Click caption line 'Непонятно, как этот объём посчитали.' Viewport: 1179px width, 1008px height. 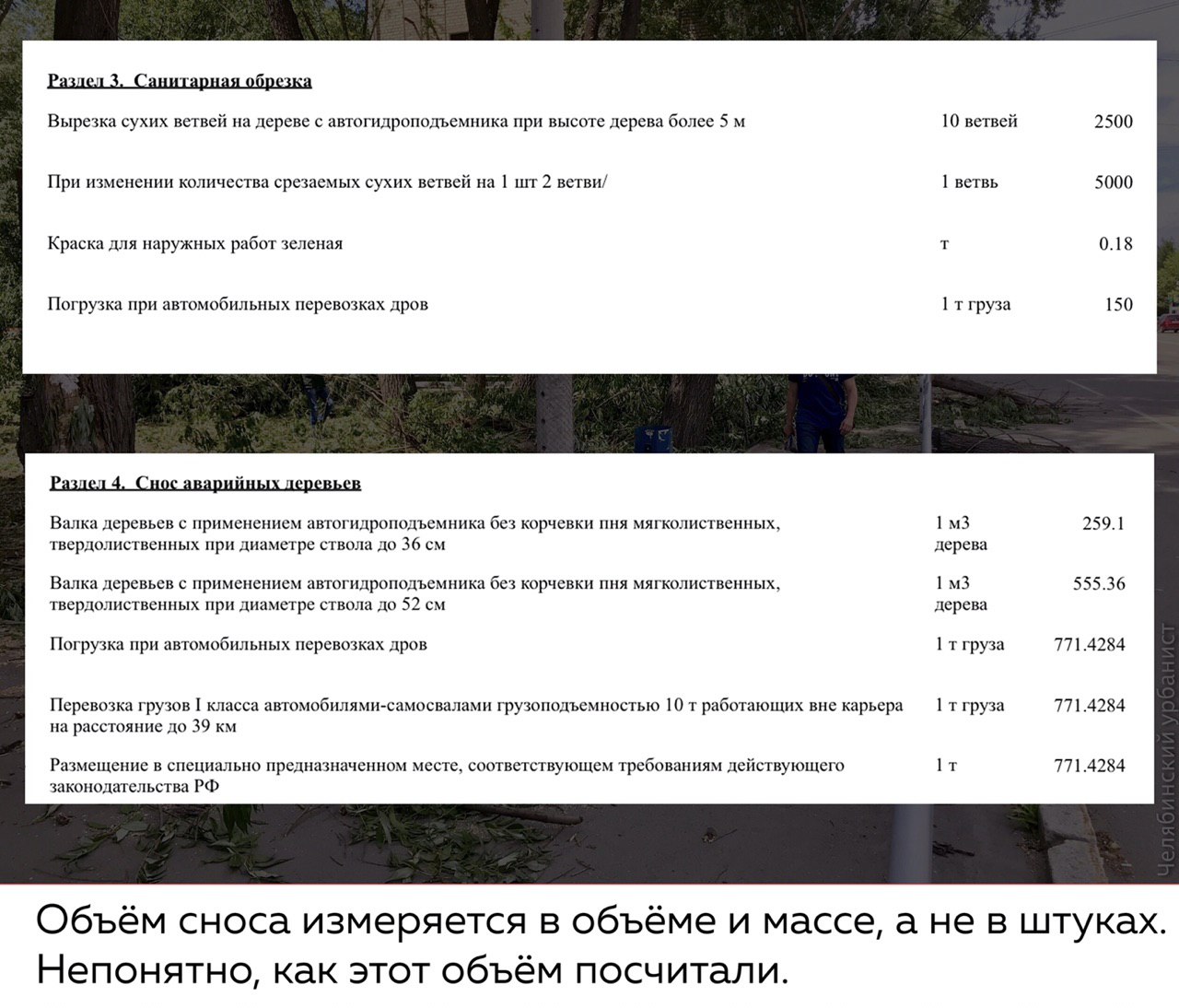coord(413,971)
